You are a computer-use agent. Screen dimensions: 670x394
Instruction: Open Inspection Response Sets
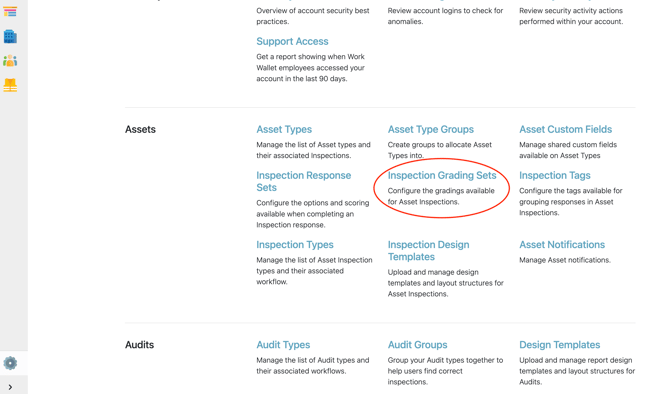pos(303,181)
